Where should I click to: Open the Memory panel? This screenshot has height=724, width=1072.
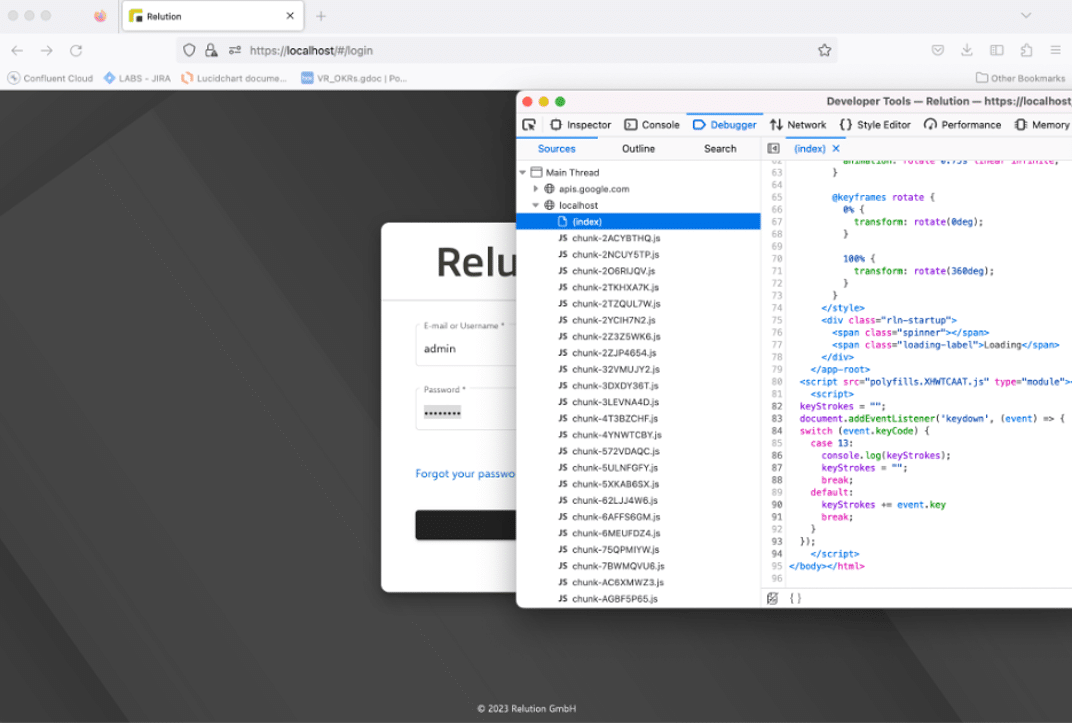coord(1042,124)
